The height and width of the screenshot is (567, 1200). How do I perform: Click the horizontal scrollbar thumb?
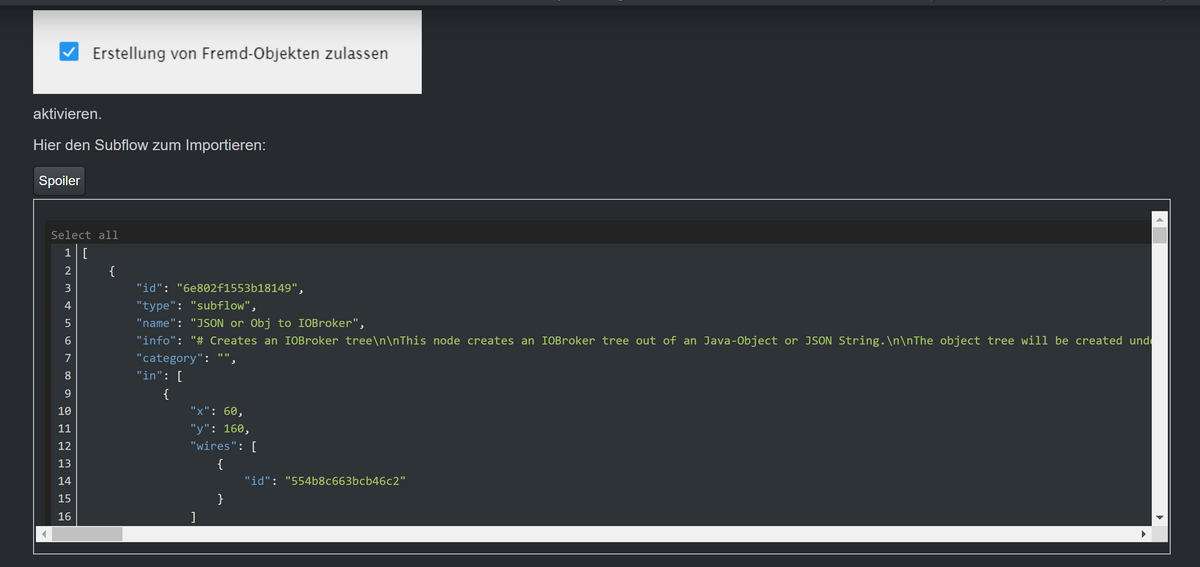(87, 534)
